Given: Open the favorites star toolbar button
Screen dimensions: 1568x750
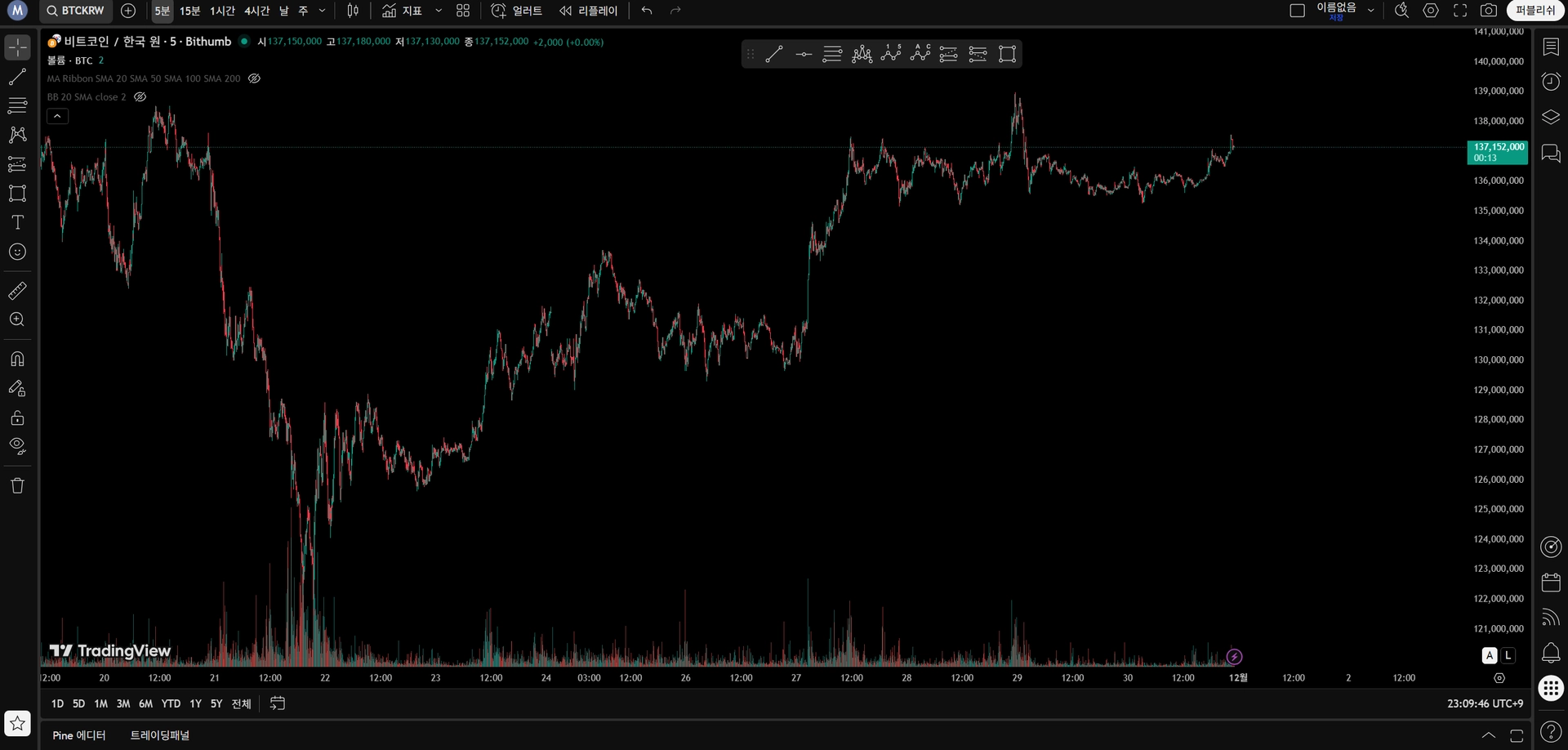Looking at the screenshot, I should (x=17, y=723).
